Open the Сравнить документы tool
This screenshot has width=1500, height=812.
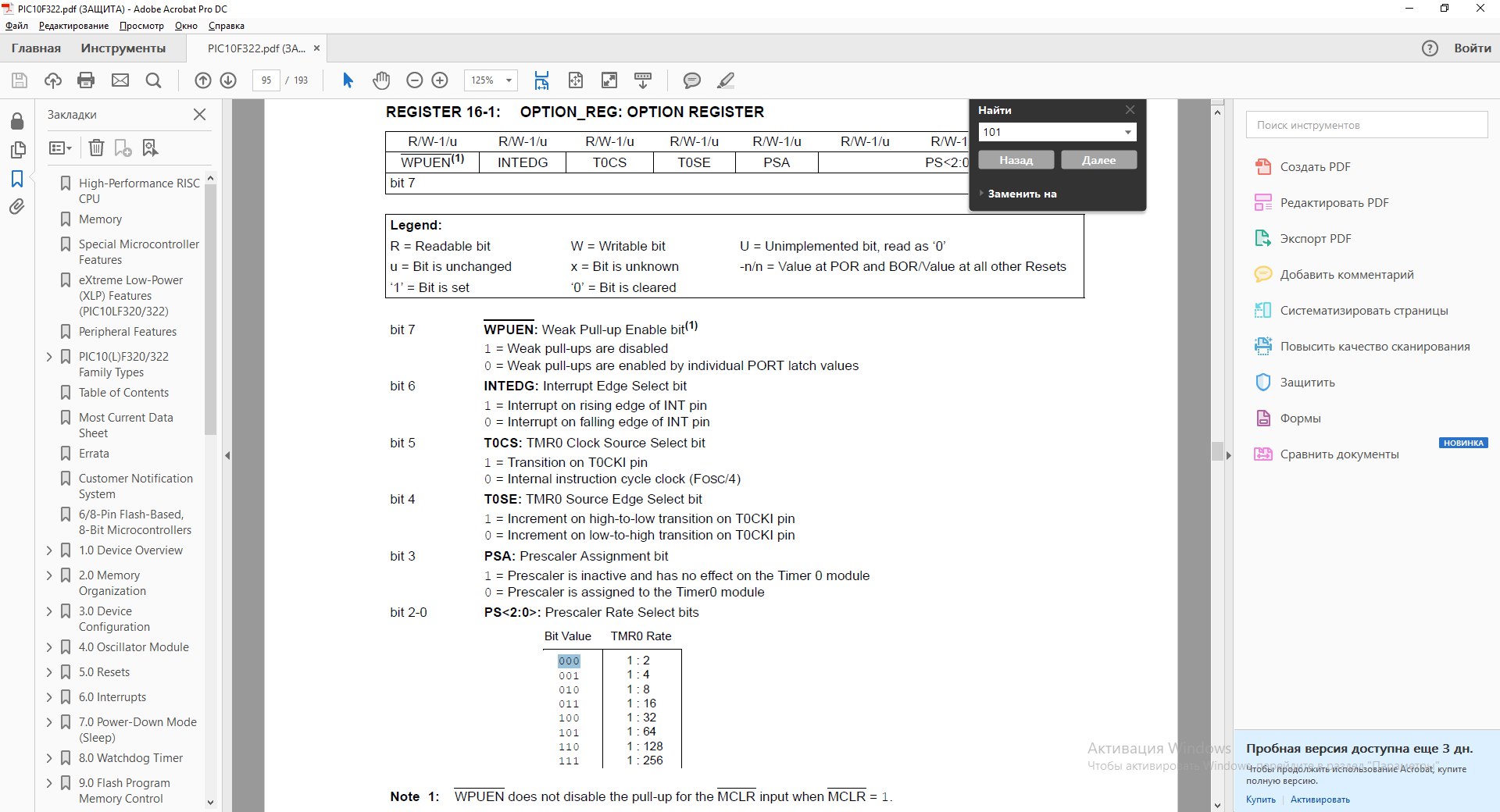tap(1326, 454)
